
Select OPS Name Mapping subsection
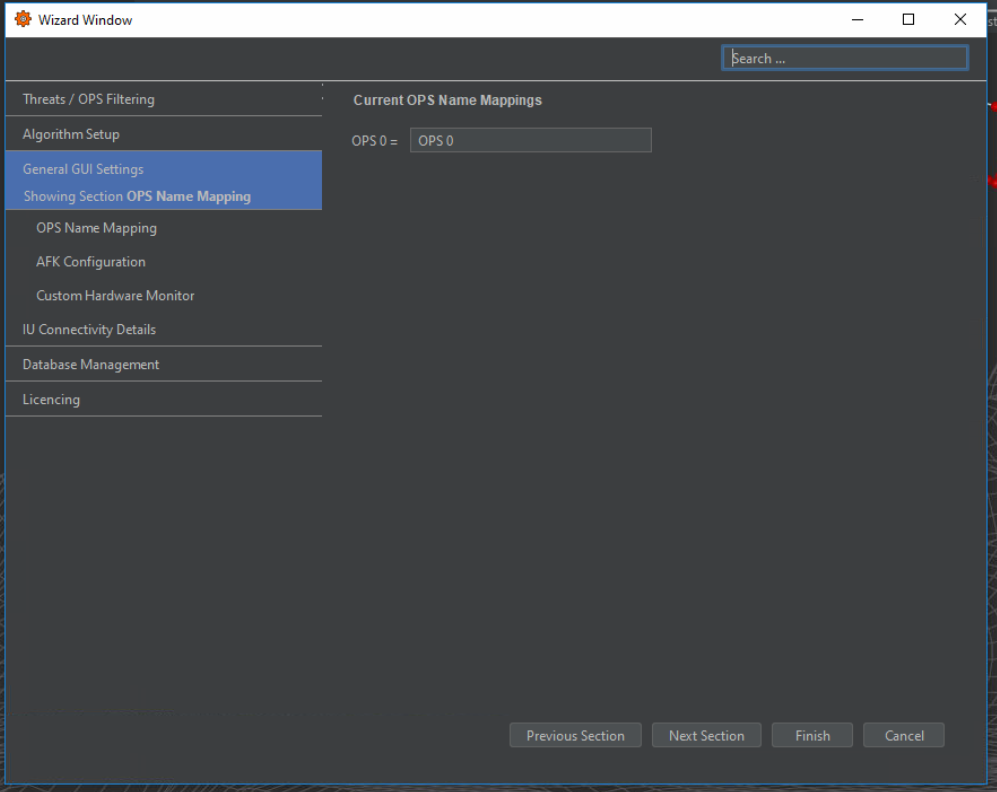[x=97, y=228]
